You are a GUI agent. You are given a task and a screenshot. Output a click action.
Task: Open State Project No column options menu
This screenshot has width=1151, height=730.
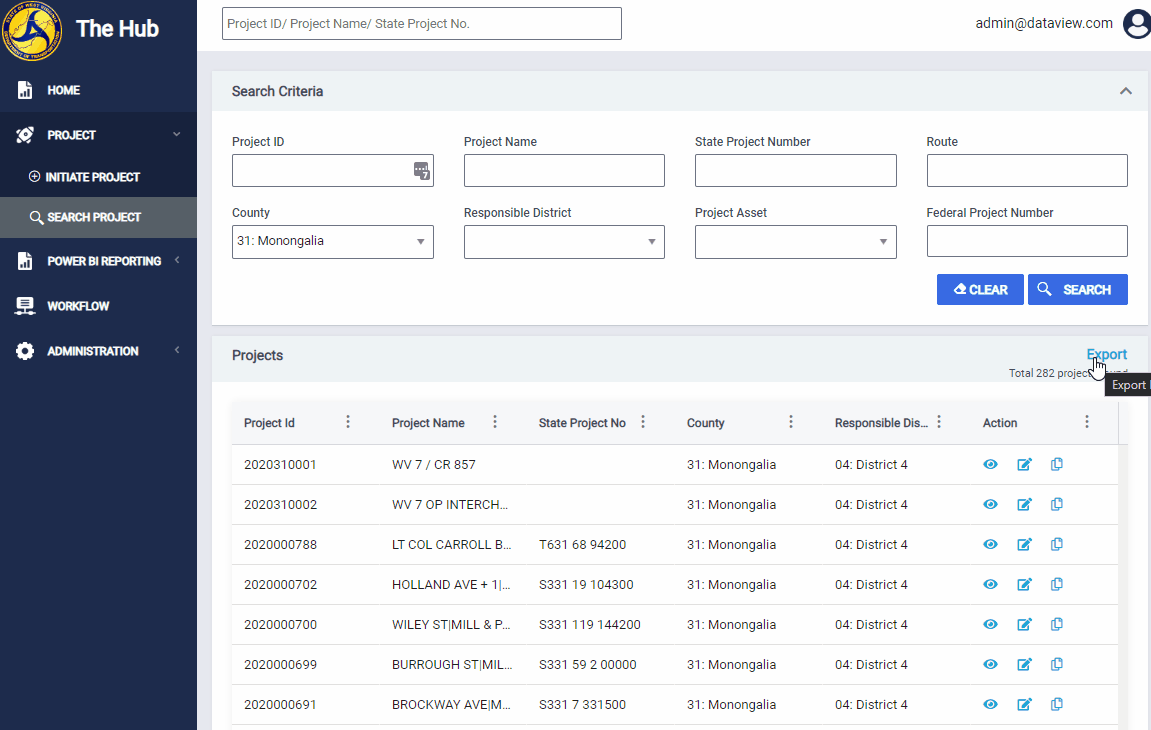(x=643, y=422)
